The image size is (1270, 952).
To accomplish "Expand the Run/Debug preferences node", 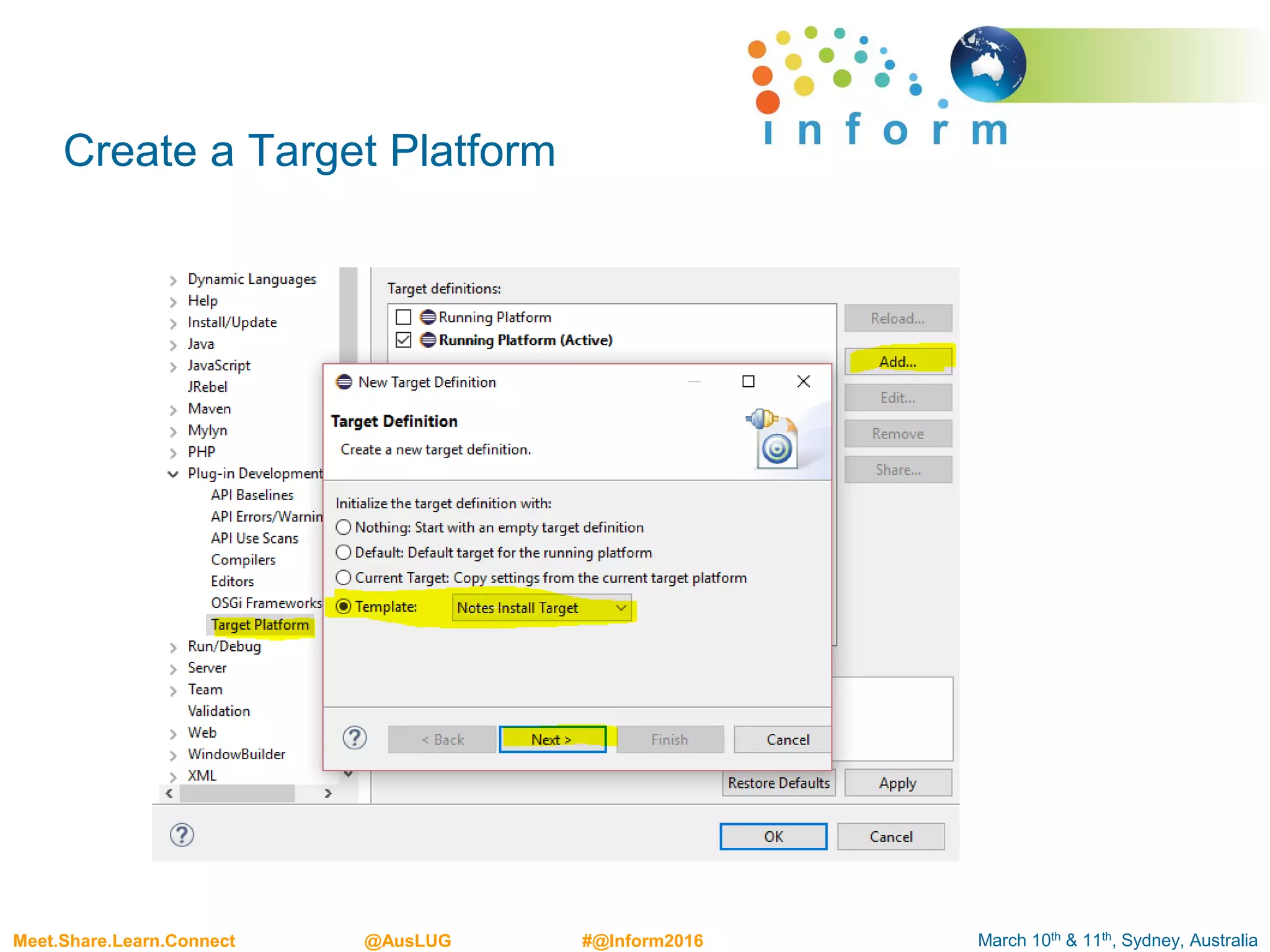I will (x=173, y=648).
